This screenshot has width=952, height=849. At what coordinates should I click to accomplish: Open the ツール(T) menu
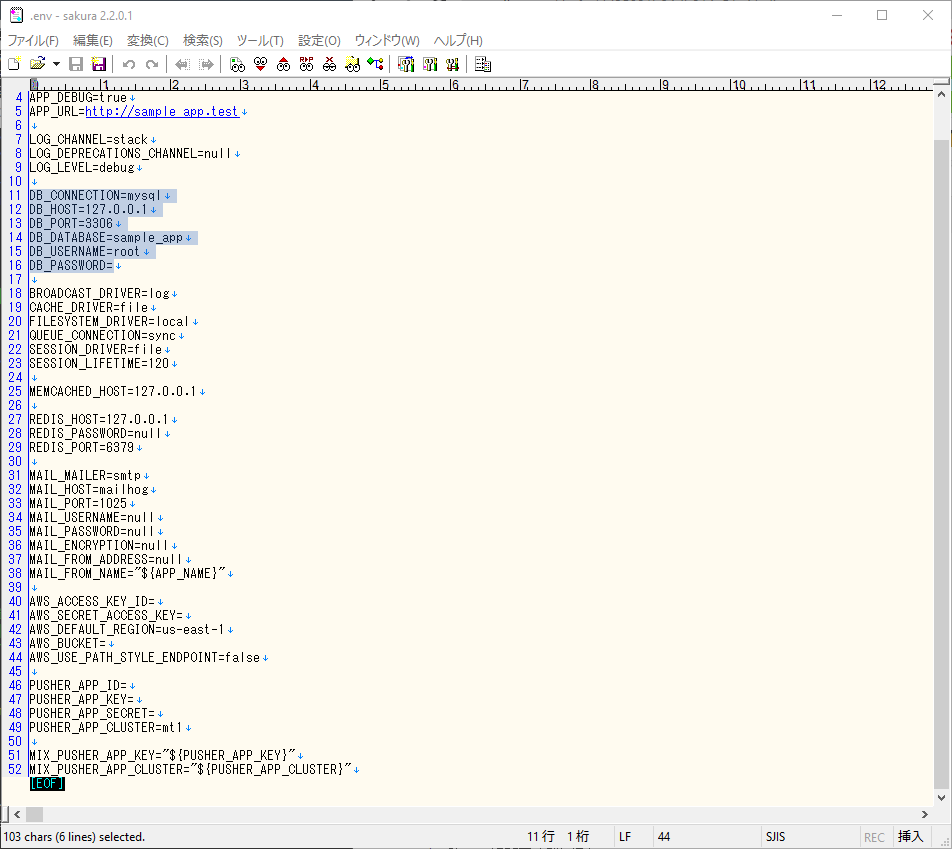[260, 40]
